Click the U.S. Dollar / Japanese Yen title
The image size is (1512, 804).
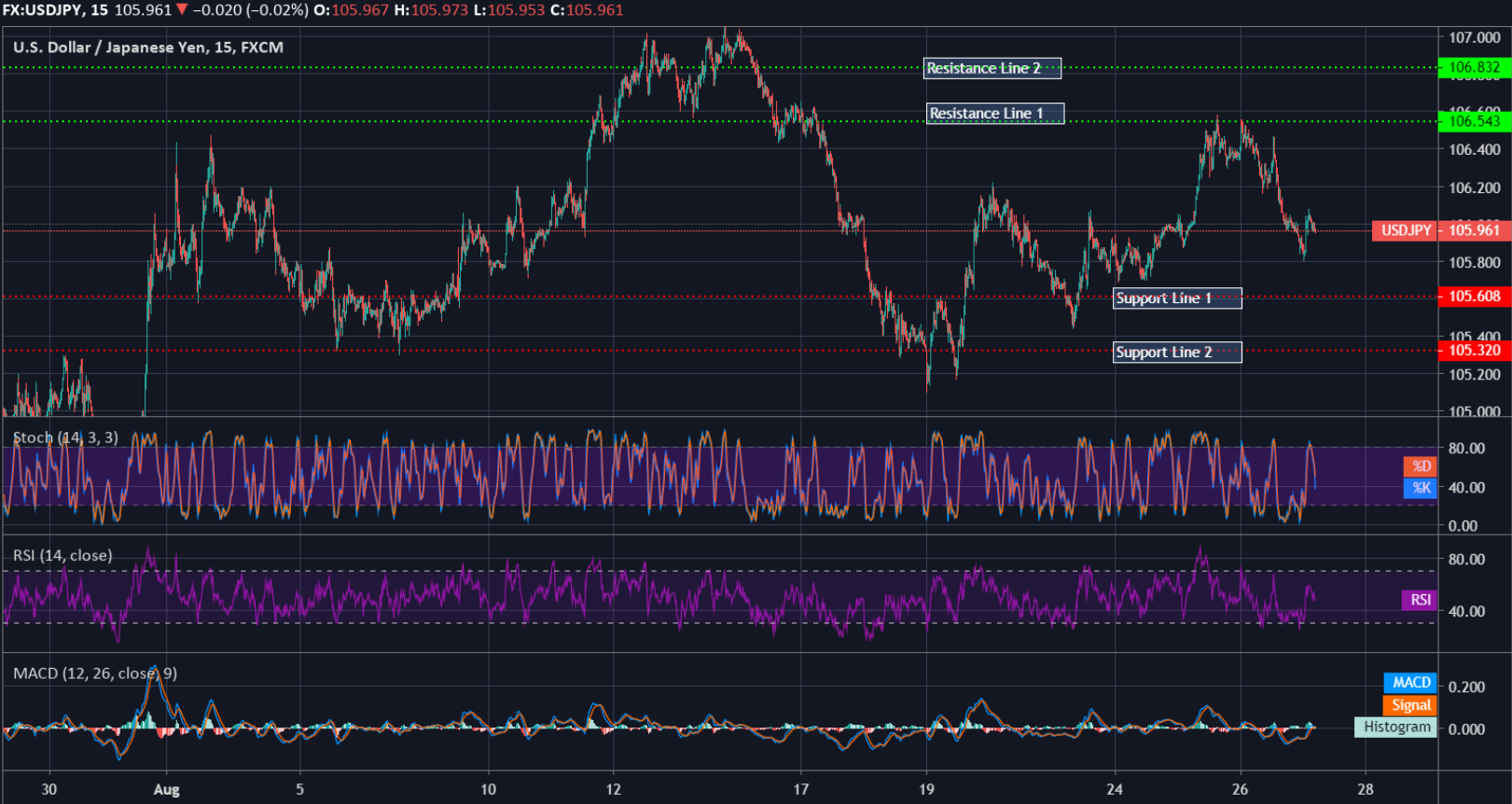(x=147, y=48)
